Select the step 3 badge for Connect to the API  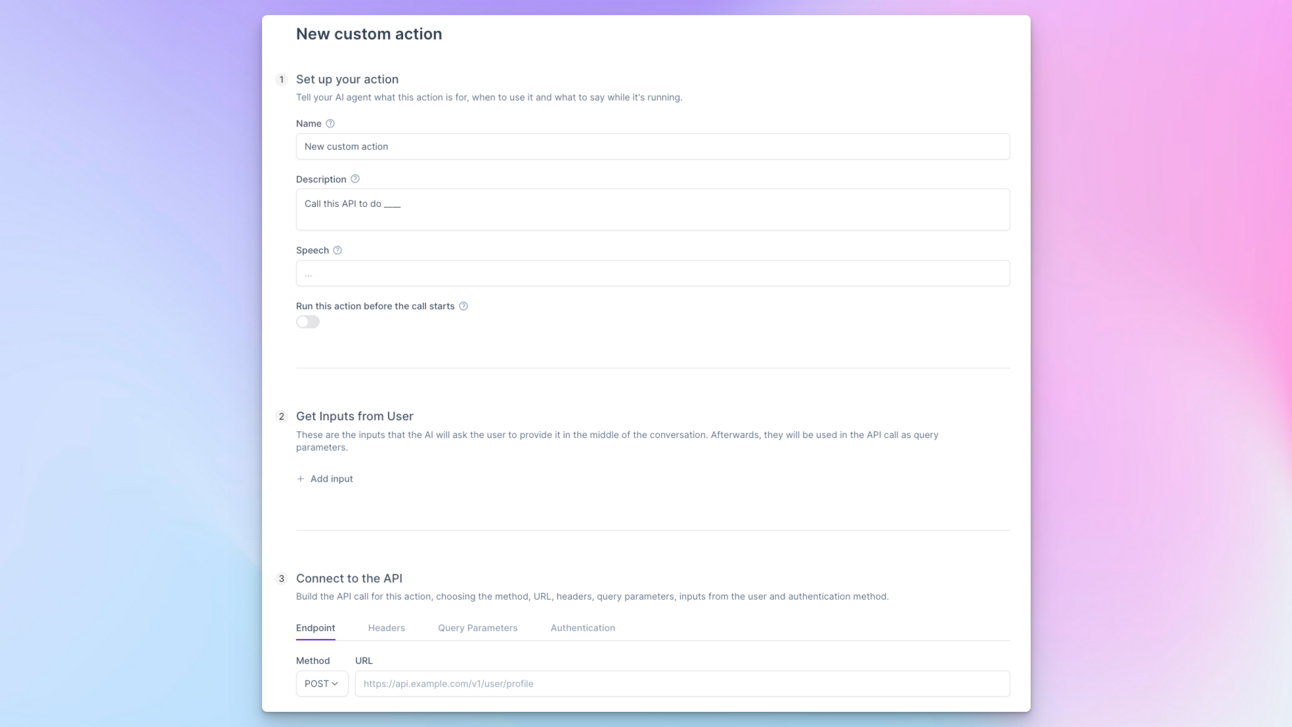pos(282,578)
